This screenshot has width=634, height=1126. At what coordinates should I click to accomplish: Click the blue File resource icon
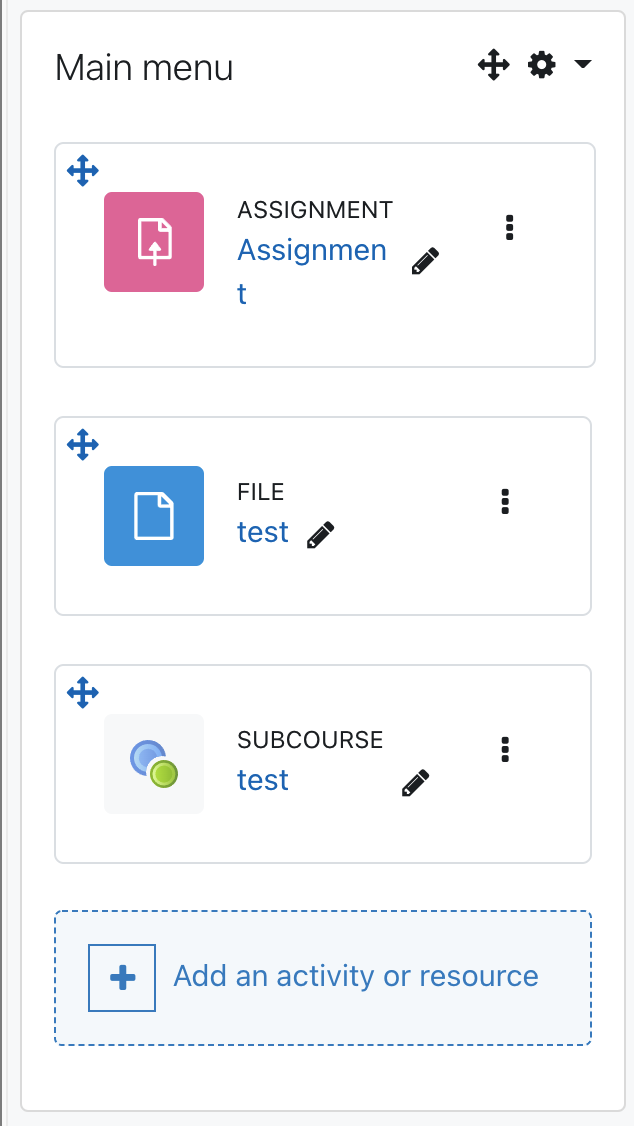[154, 516]
